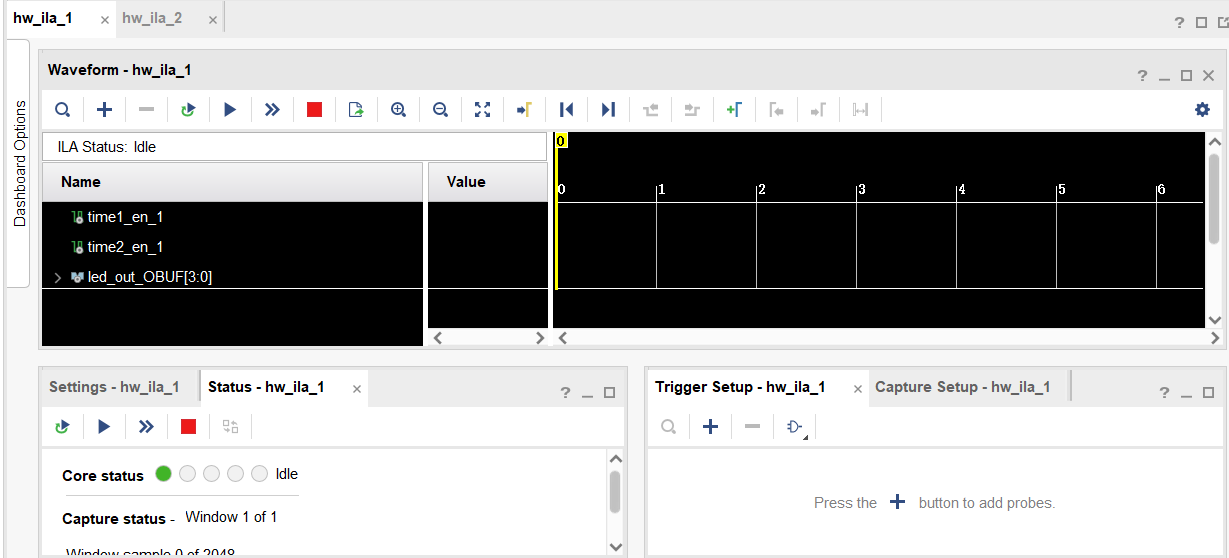
Task: Run trigger immediate in Status panel
Action: [x=146, y=427]
